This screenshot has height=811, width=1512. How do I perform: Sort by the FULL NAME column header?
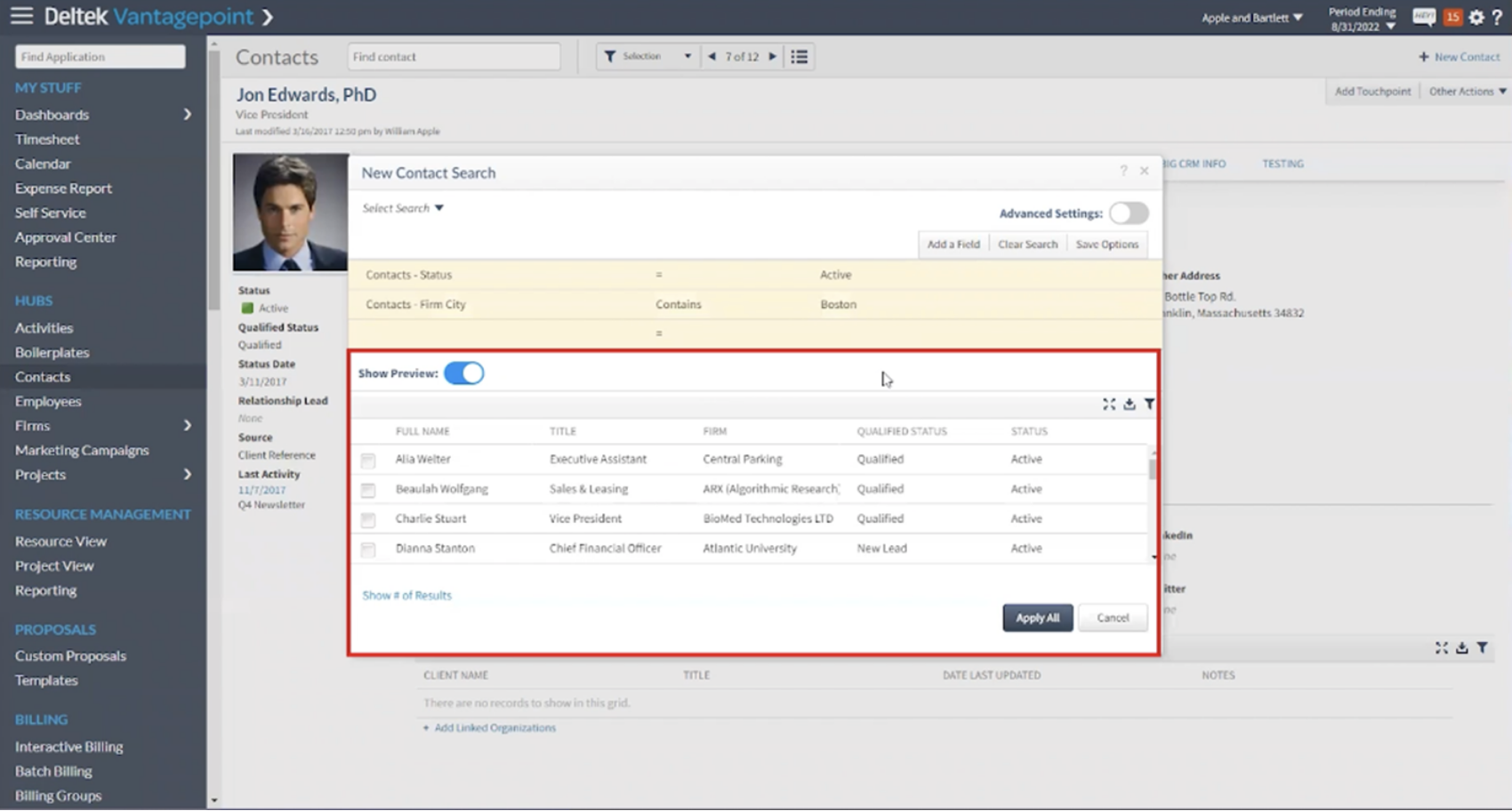coord(422,431)
